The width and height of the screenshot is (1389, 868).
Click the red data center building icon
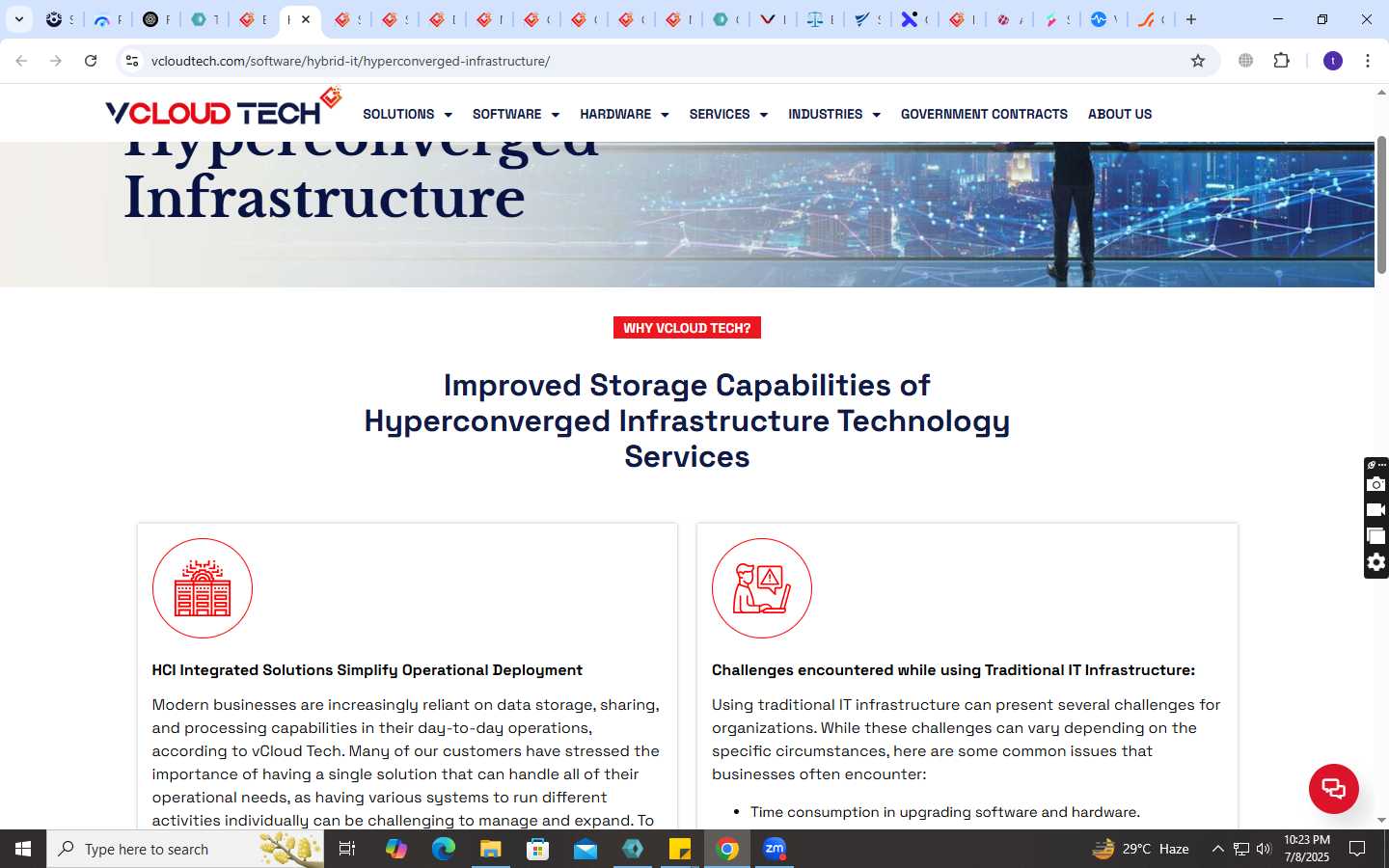point(203,588)
